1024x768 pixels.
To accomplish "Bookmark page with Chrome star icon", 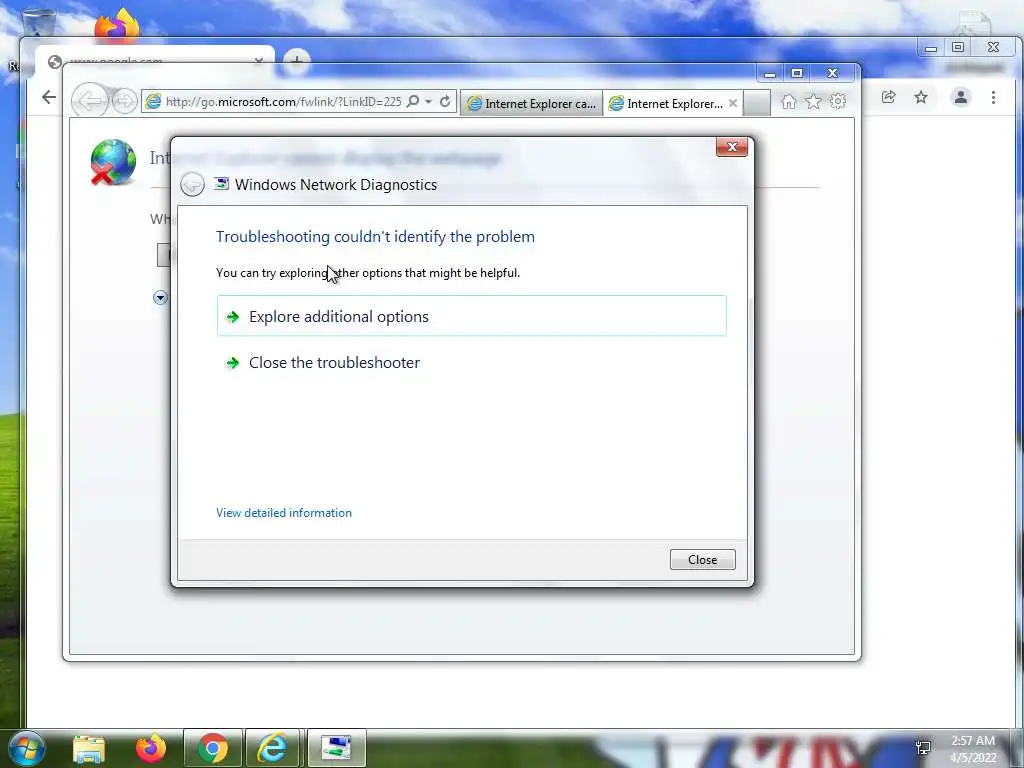I will coord(921,97).
